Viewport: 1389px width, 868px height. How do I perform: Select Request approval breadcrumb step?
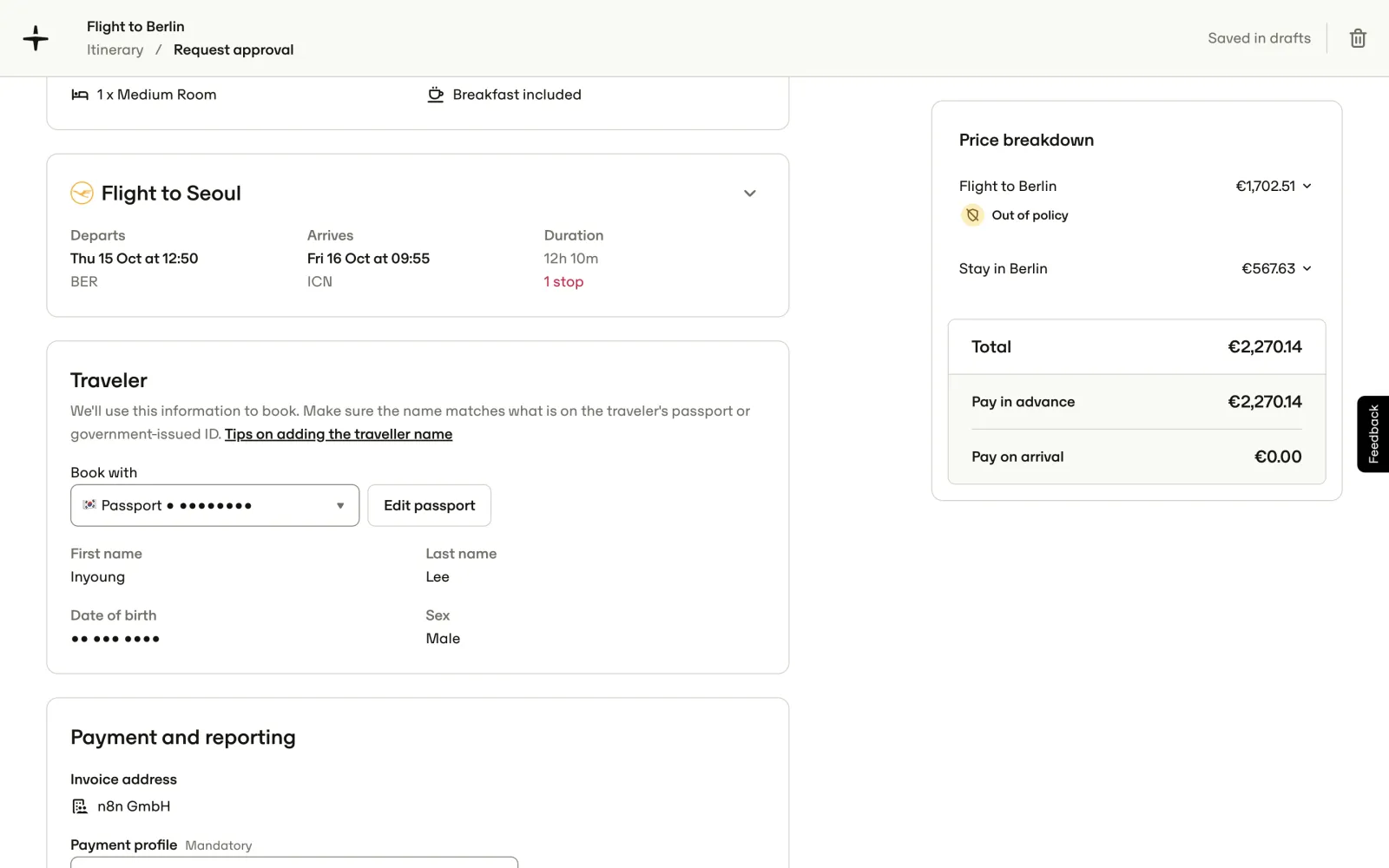click(234, 49)
